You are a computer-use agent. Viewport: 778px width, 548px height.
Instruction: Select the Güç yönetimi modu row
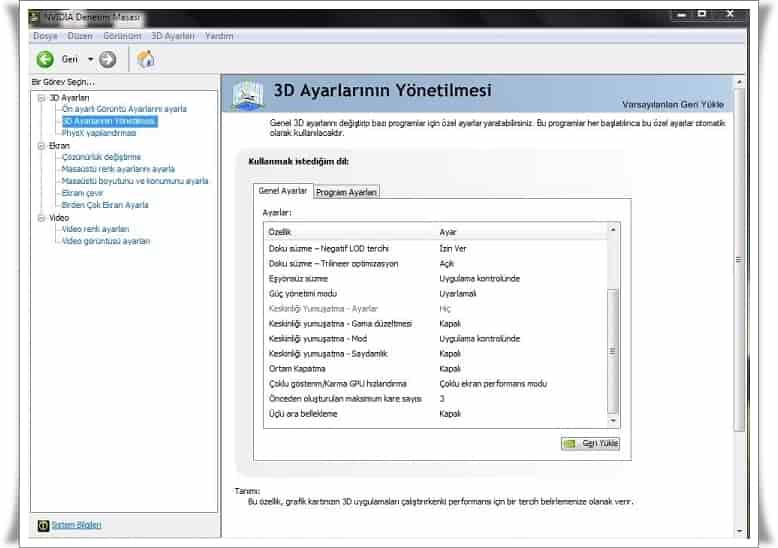pos(436,294)
